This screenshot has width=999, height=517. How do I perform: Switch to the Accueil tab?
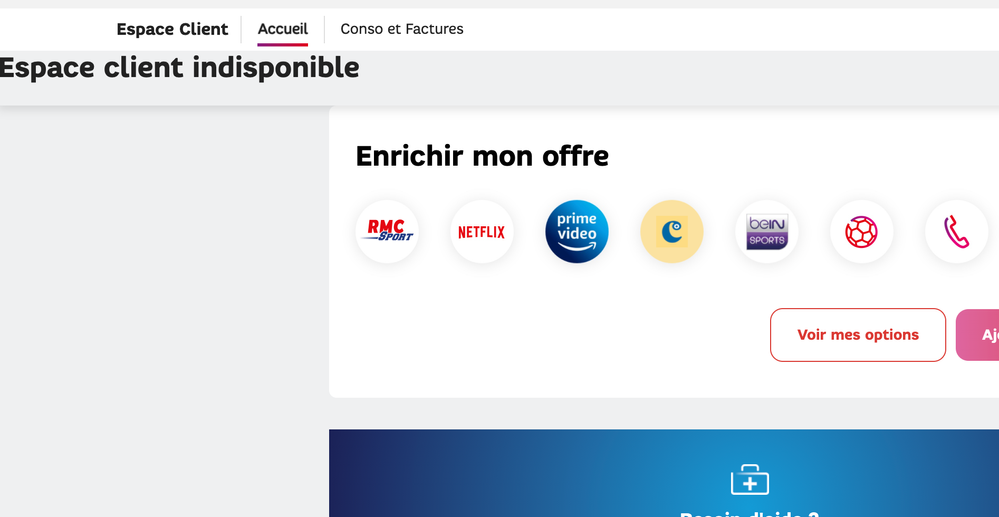coord(283,29)
